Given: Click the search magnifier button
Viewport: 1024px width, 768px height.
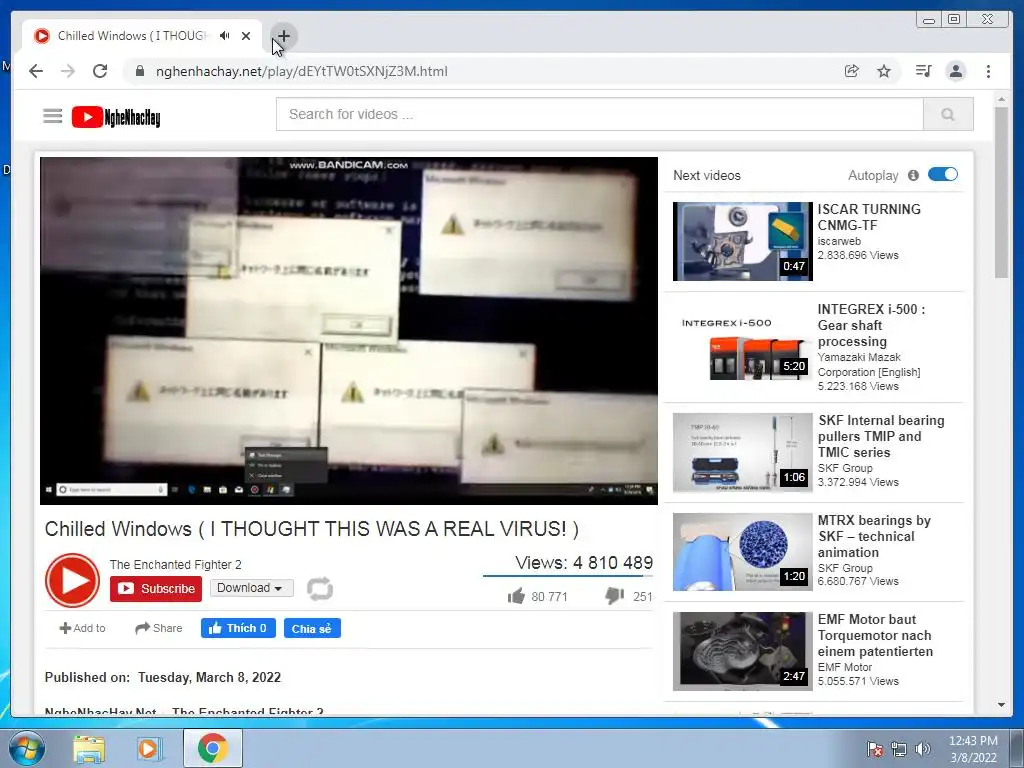Looking at the screenshot, I should (x=948, y=114).
